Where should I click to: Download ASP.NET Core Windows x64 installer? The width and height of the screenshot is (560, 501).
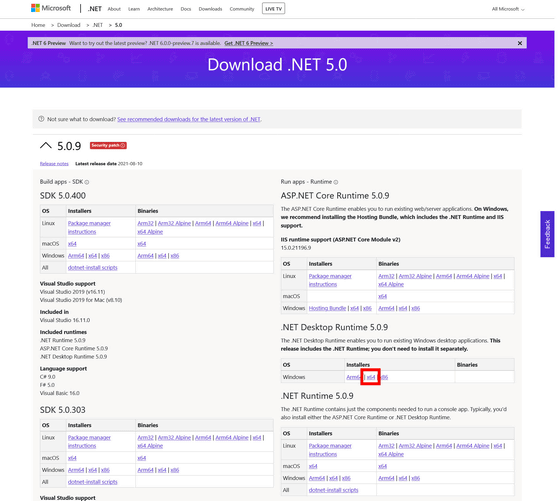point(355,308)
